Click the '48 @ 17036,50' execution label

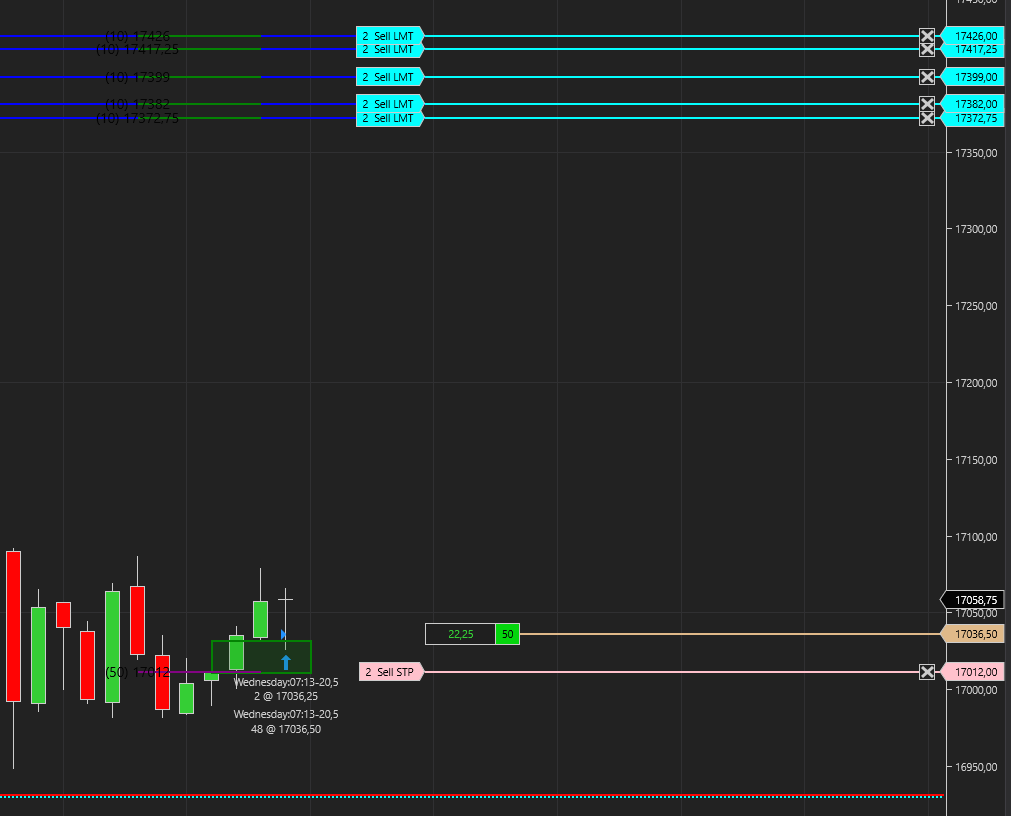pyautogui.click(x=286, y=729)
